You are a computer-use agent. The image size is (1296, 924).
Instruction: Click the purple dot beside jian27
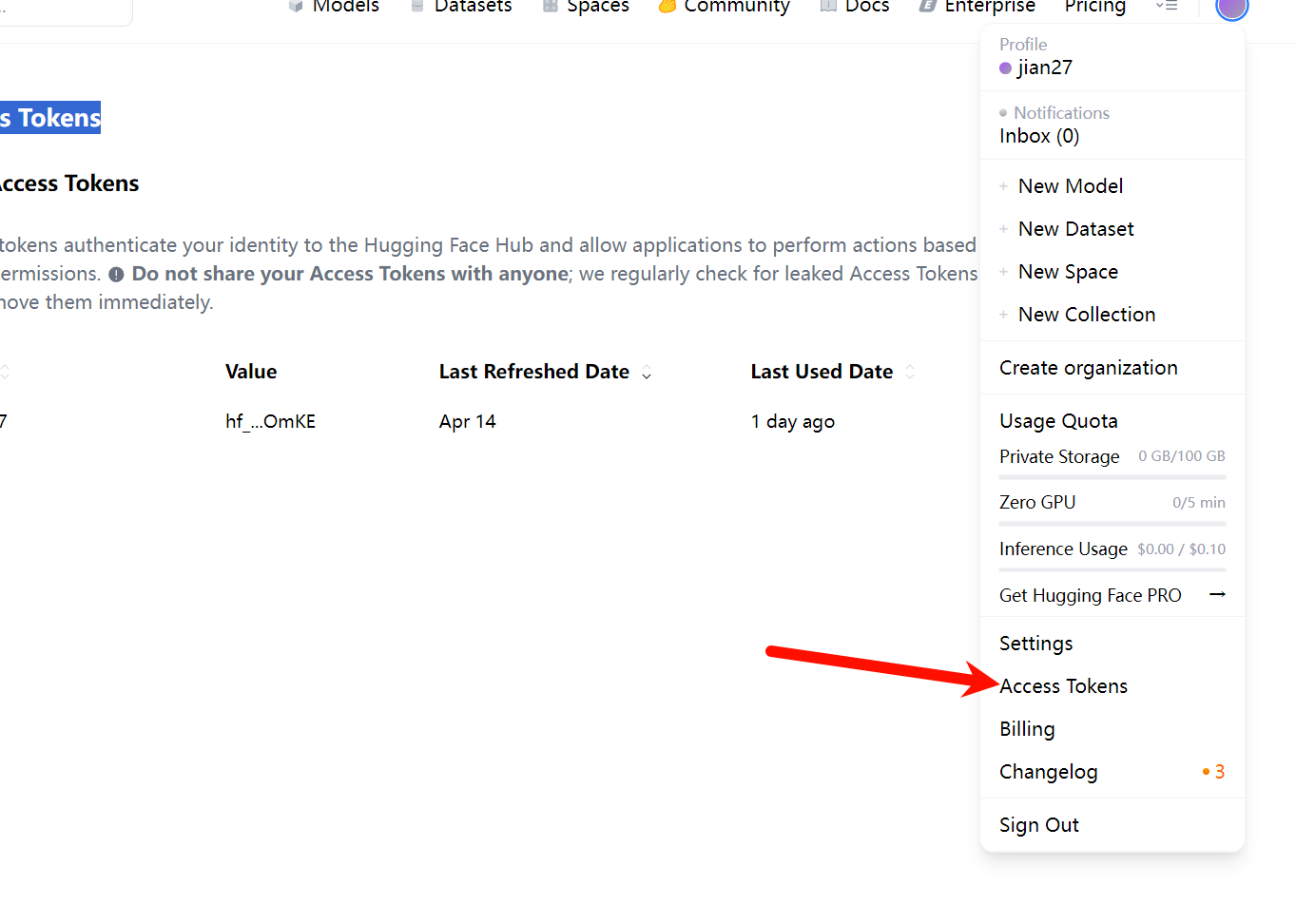(x=1005, y=67)
